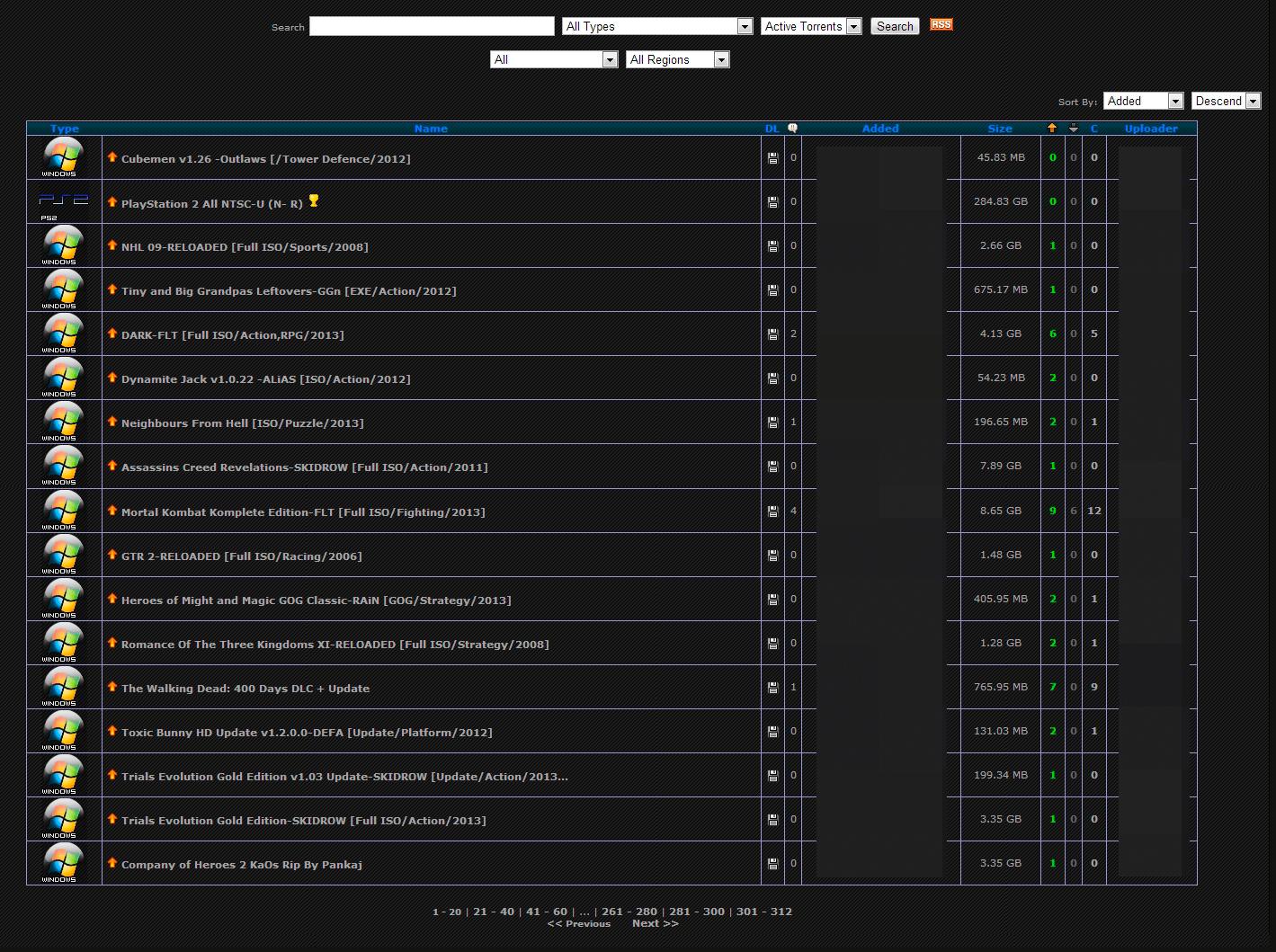The height and width of the screenshot is (952, 1276).
Task: Download PlayStation 2 All NTSC-U torrent via disk icon
Action: pyautogui.click(x=772, y=202)
